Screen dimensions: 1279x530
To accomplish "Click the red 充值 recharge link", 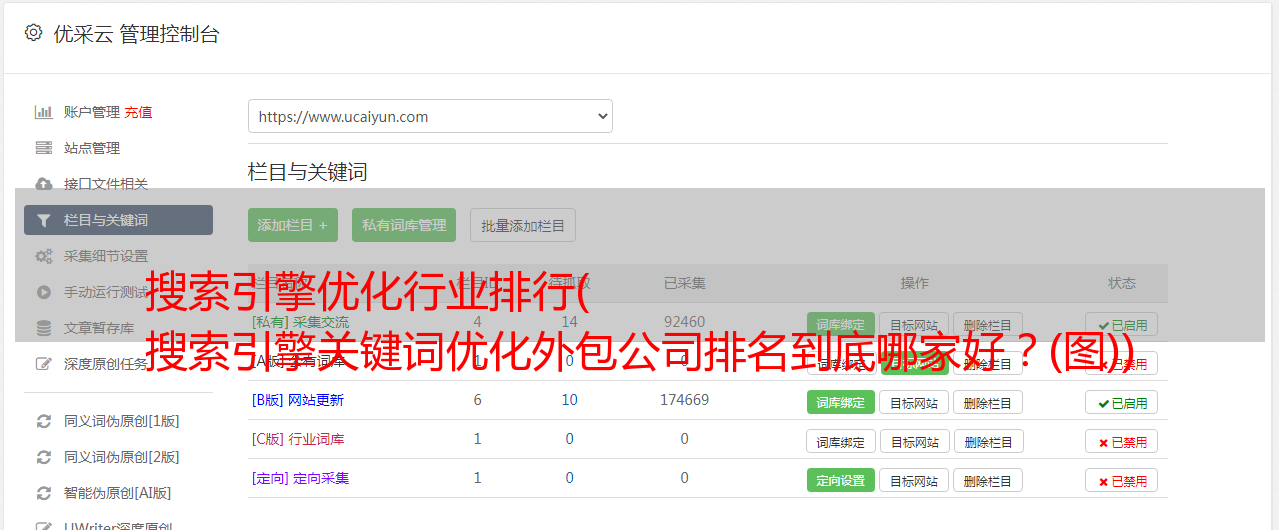I will (x=139, y=112).
